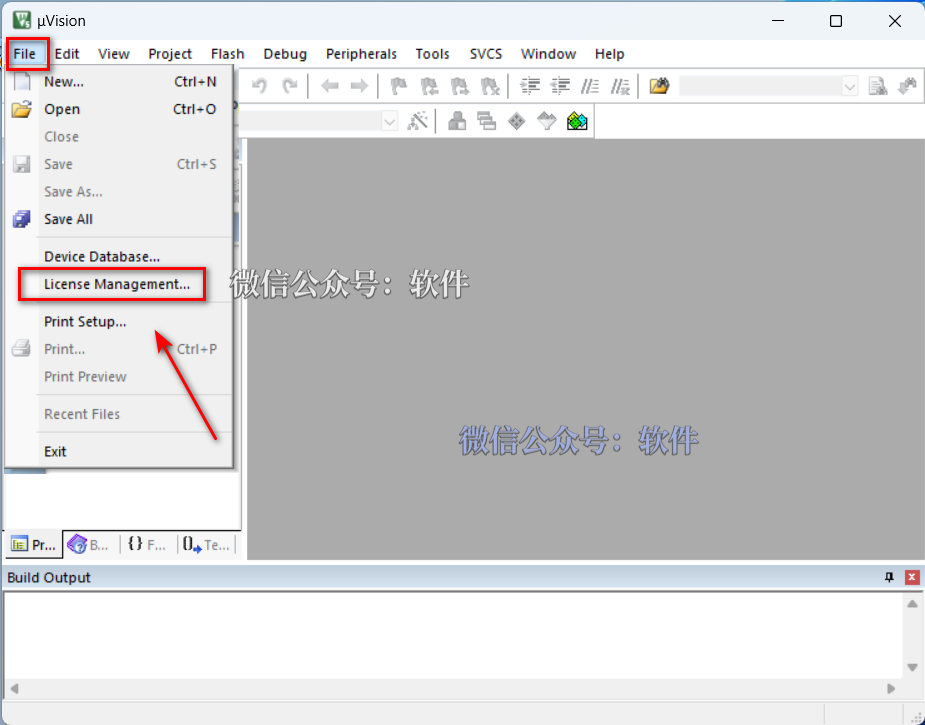
Task: Switch to the Project (Pr...) tab
Action: click(x=34, y=544)
